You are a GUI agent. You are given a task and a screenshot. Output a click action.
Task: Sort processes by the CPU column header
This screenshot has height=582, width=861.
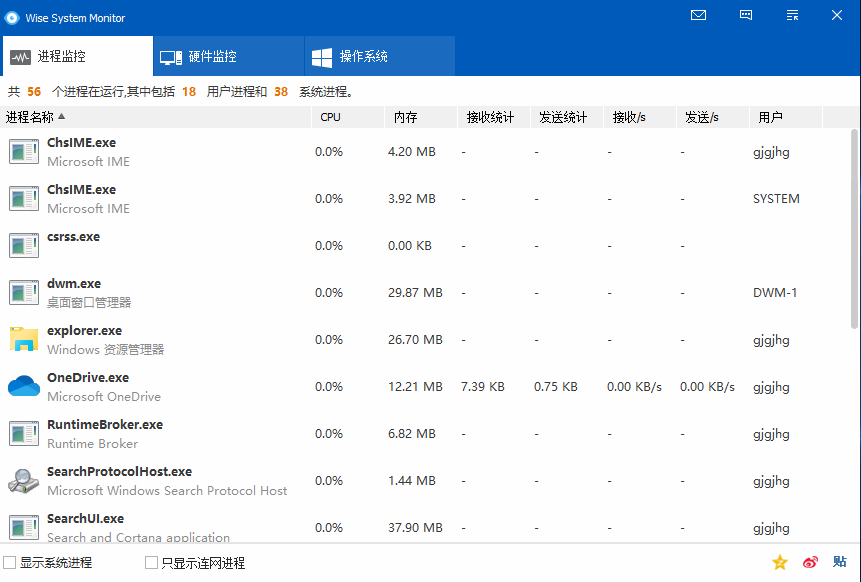tap(330, 117)
